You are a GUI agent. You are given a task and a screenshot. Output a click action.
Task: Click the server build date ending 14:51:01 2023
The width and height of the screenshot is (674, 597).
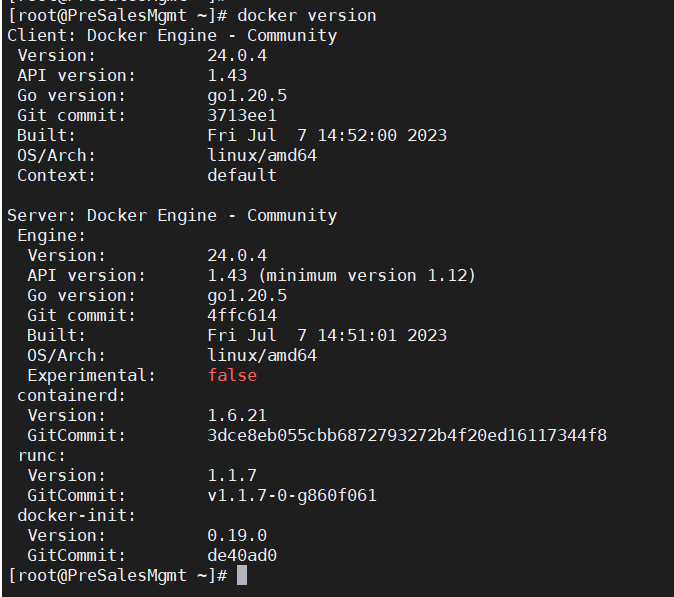click(x=327, y=335)
